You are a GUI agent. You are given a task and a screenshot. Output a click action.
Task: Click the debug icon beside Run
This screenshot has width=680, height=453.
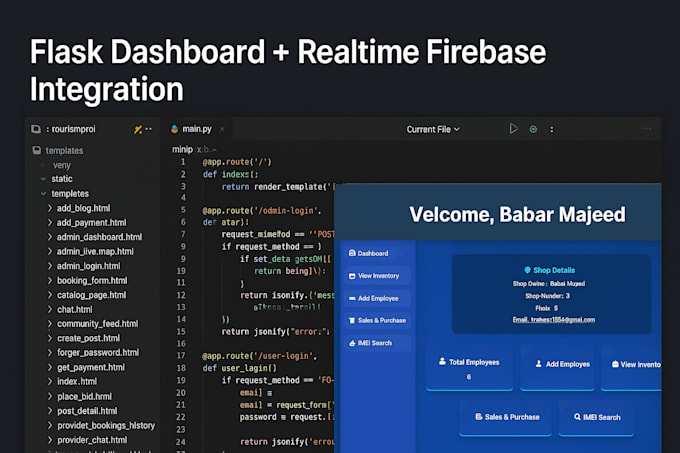533,129
